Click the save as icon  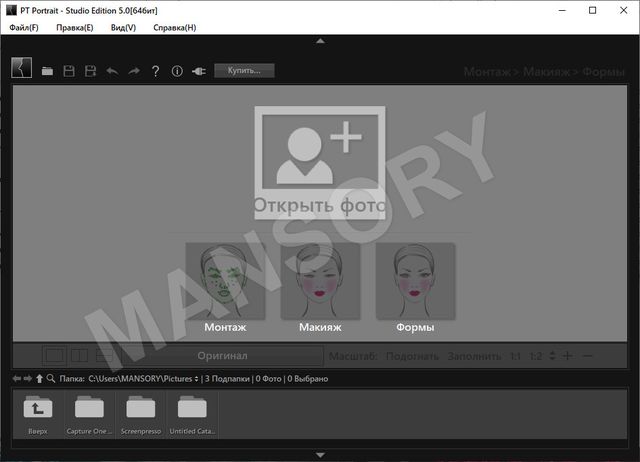[x=90, y=71]
